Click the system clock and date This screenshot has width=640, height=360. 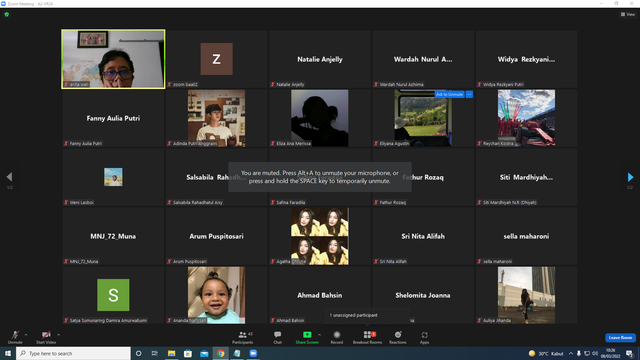[611, 353]
